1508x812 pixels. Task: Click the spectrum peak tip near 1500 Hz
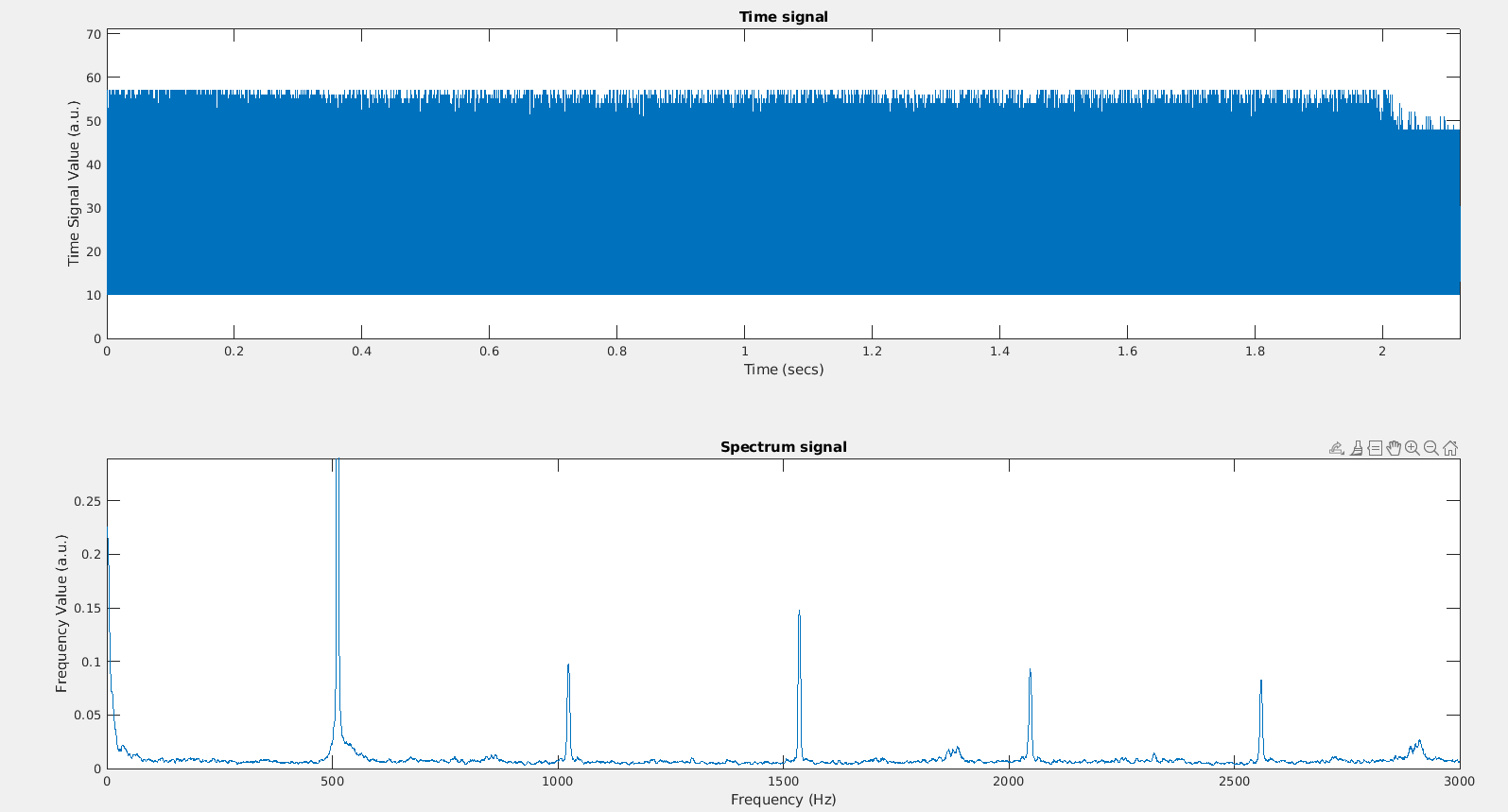pyautogui.click(x=799, y=613)
